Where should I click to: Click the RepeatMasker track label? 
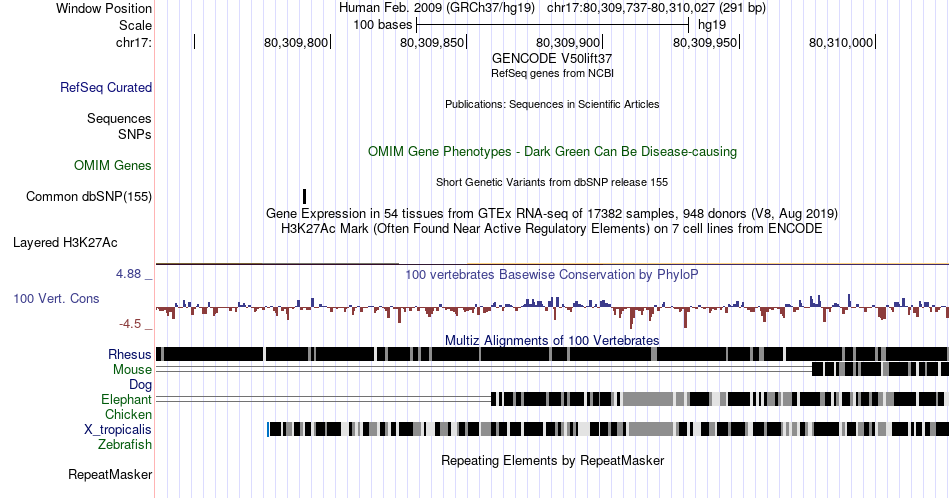110,474
